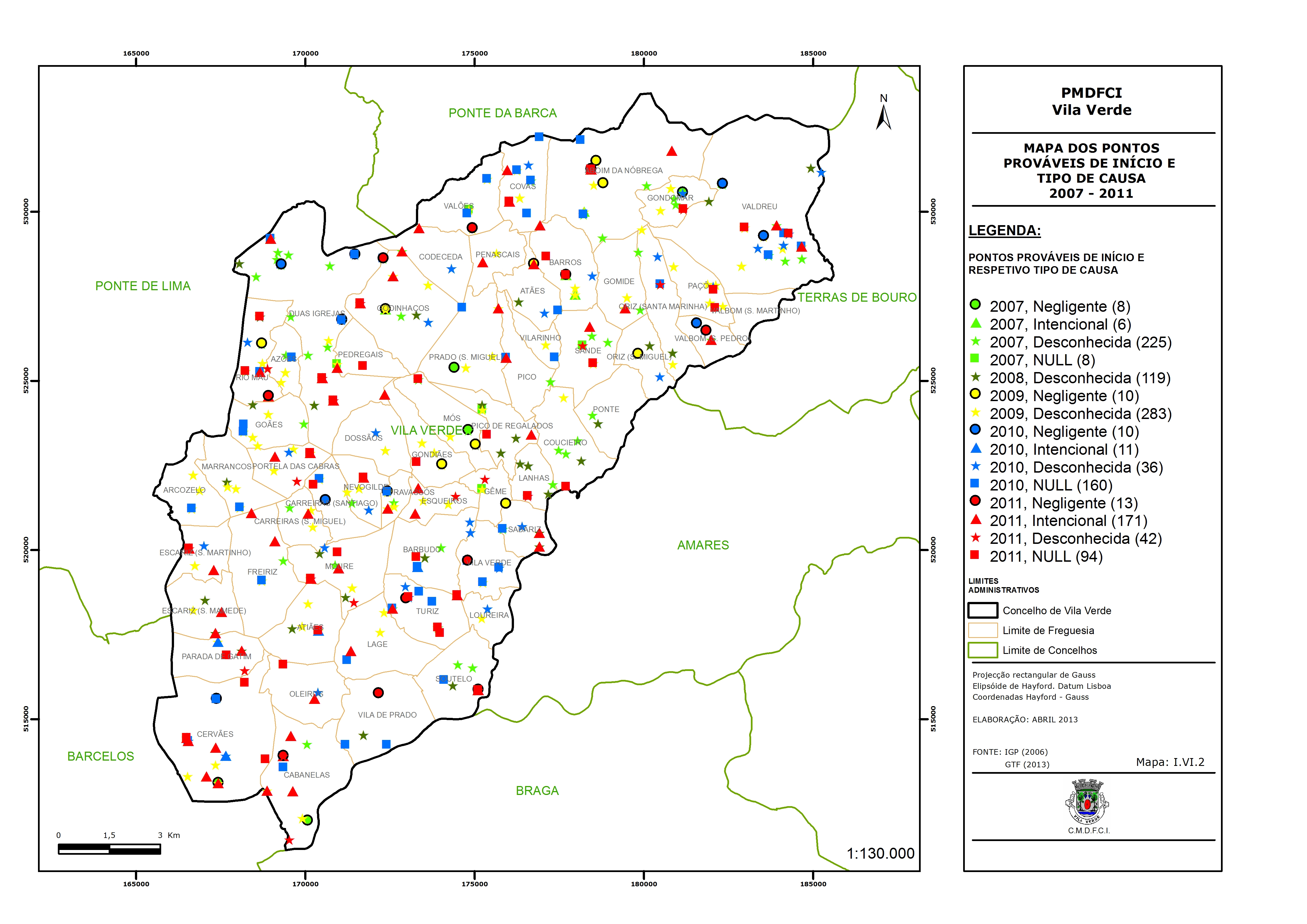Click the CERVÃES parish label
The width and height of the screenshot is (1307, 924).
click(x=215, y=734)
